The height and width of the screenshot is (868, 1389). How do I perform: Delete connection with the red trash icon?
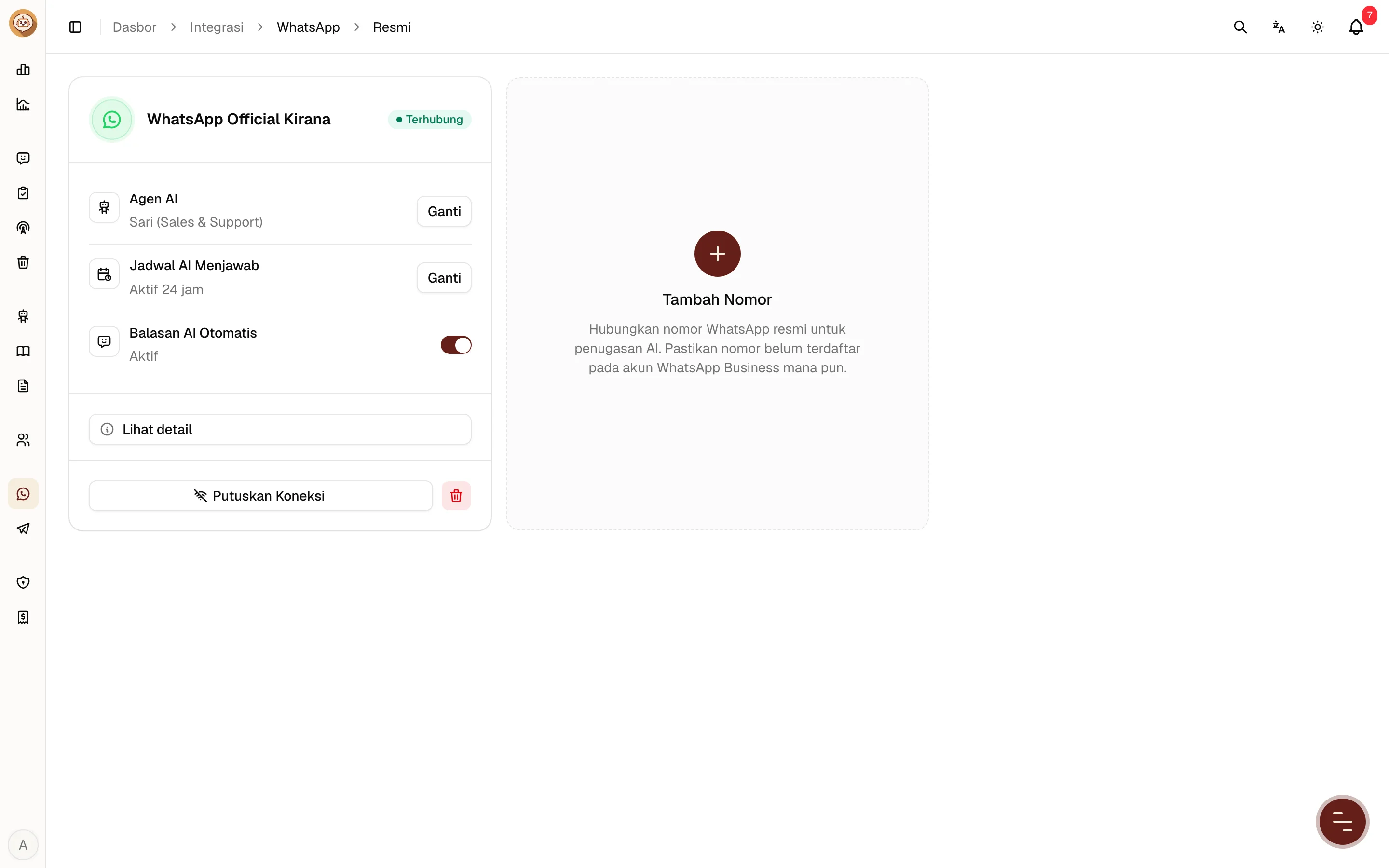click(456, 495)
